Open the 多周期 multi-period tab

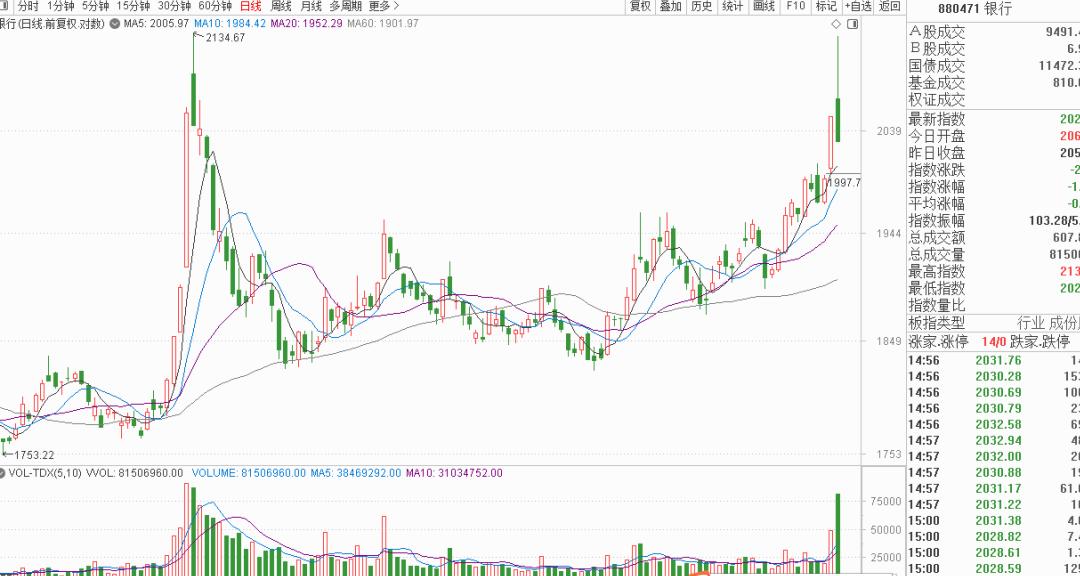pyautogui.click(x=345, y=6)
